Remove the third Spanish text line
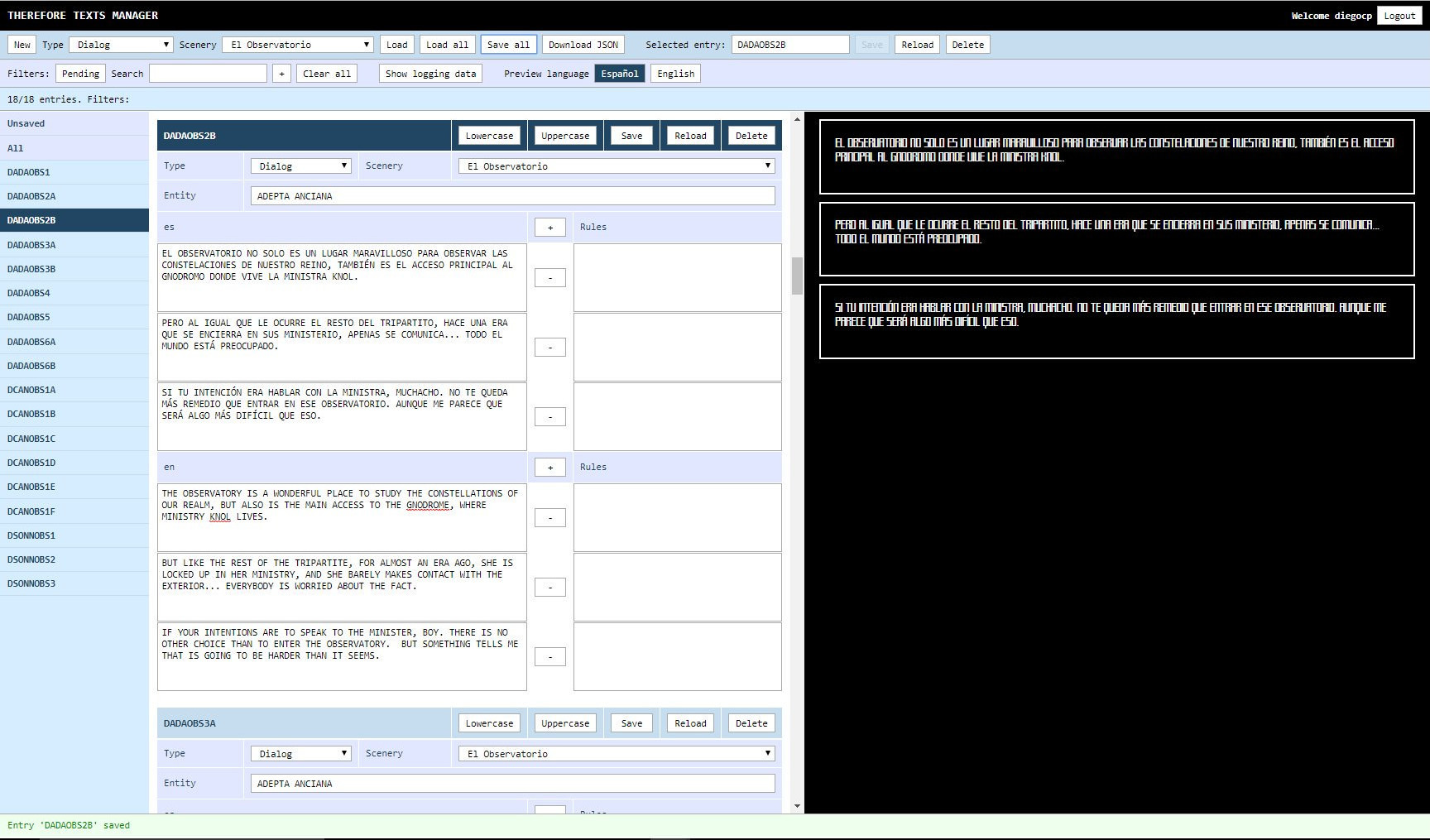 click(x=550, y=417)
